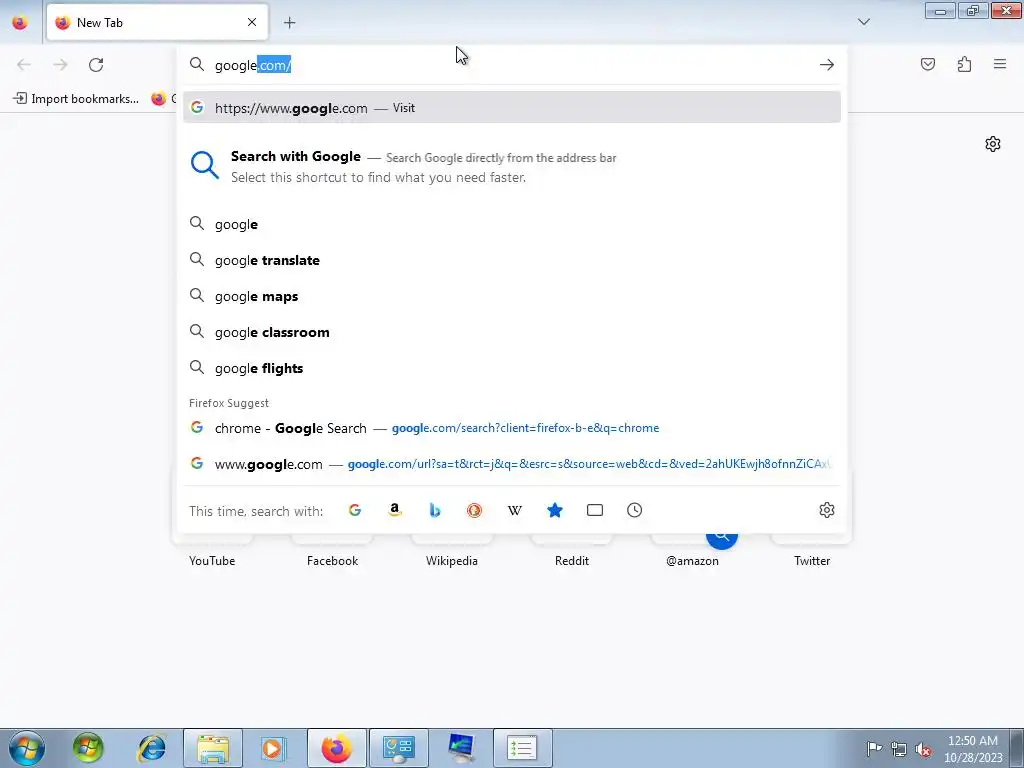Visit https://www.google.com suggestion
1024x768 pixels.
511,107
